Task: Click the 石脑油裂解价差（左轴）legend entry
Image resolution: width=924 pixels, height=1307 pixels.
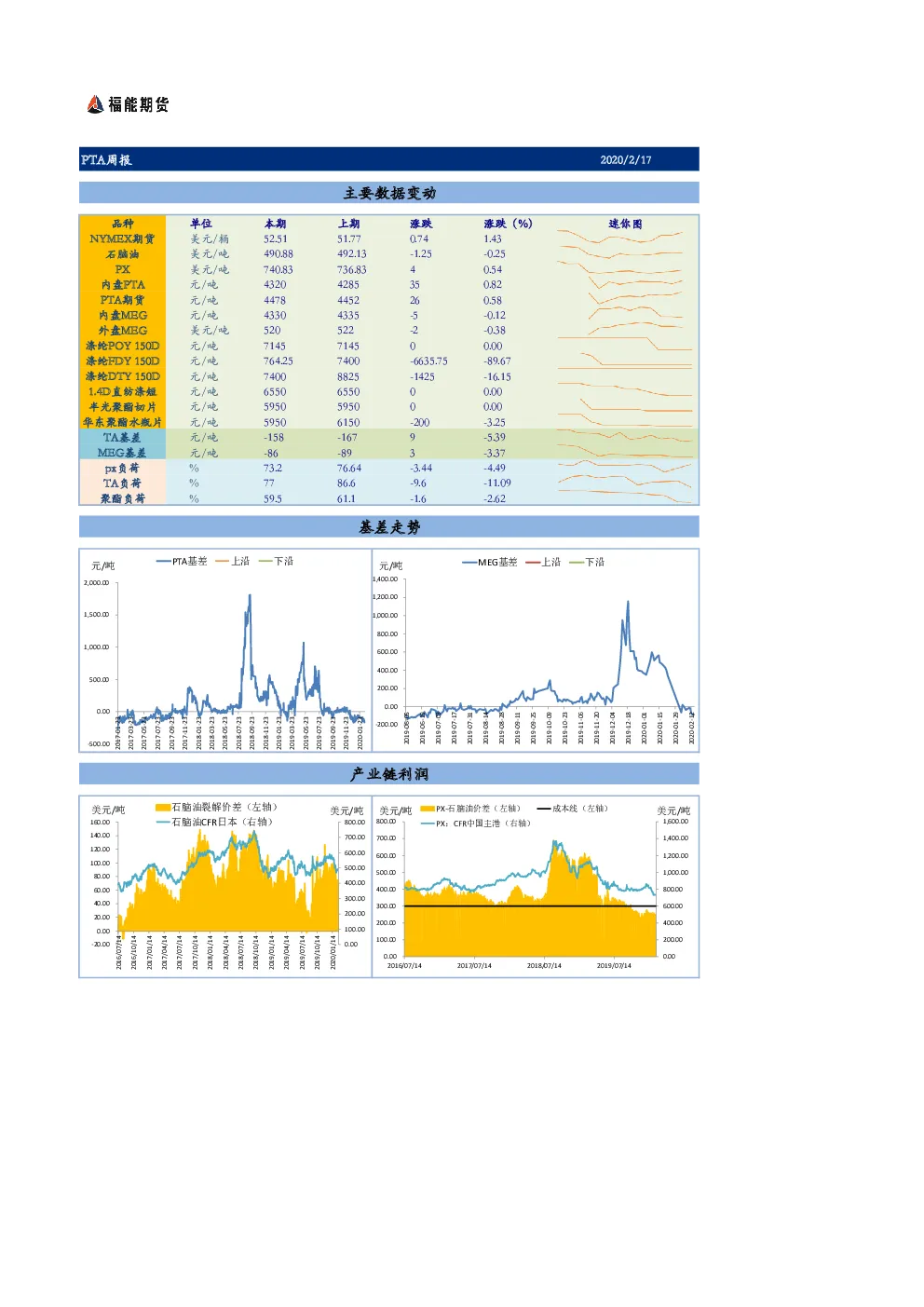Action: [216, 808]
